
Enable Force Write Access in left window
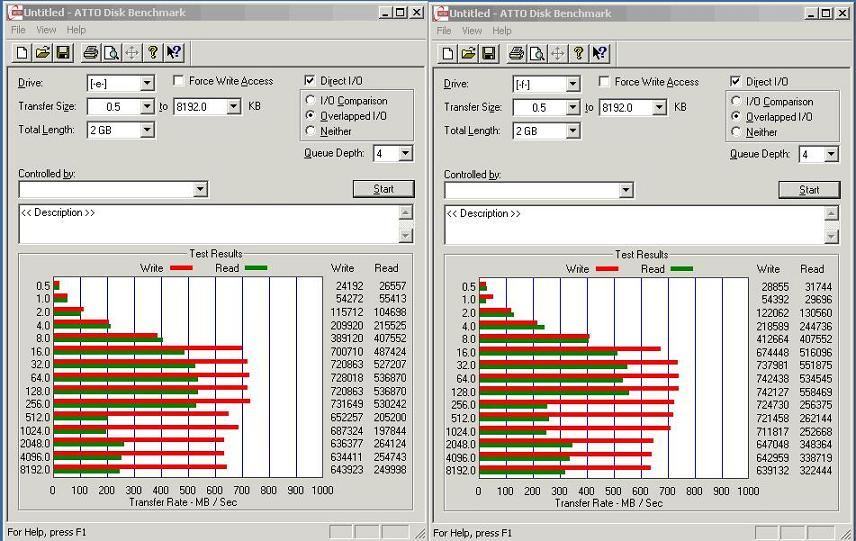[x=178, y=81]
